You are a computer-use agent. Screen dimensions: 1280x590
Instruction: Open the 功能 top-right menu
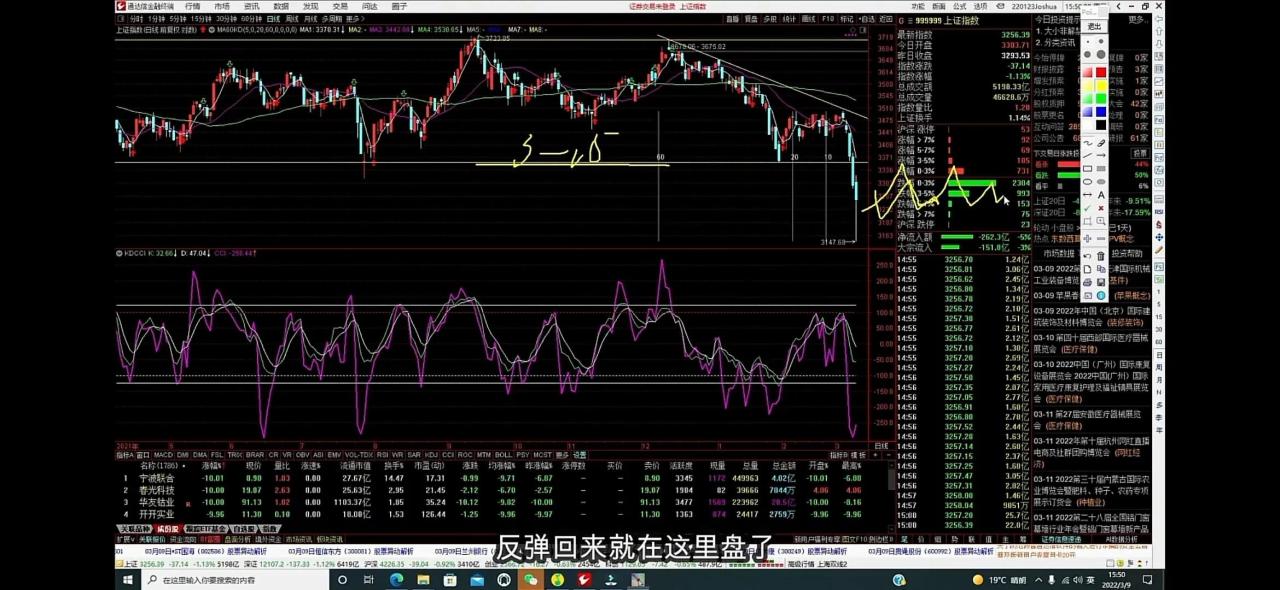click(918, 6)
